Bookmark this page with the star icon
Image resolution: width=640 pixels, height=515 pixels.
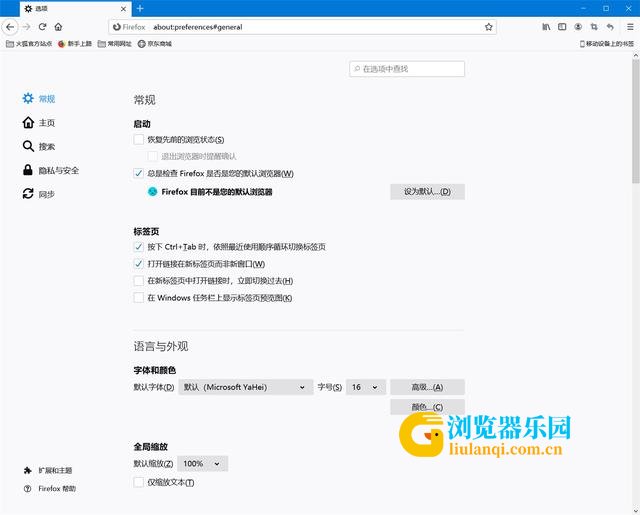click(x=489, y=27)
